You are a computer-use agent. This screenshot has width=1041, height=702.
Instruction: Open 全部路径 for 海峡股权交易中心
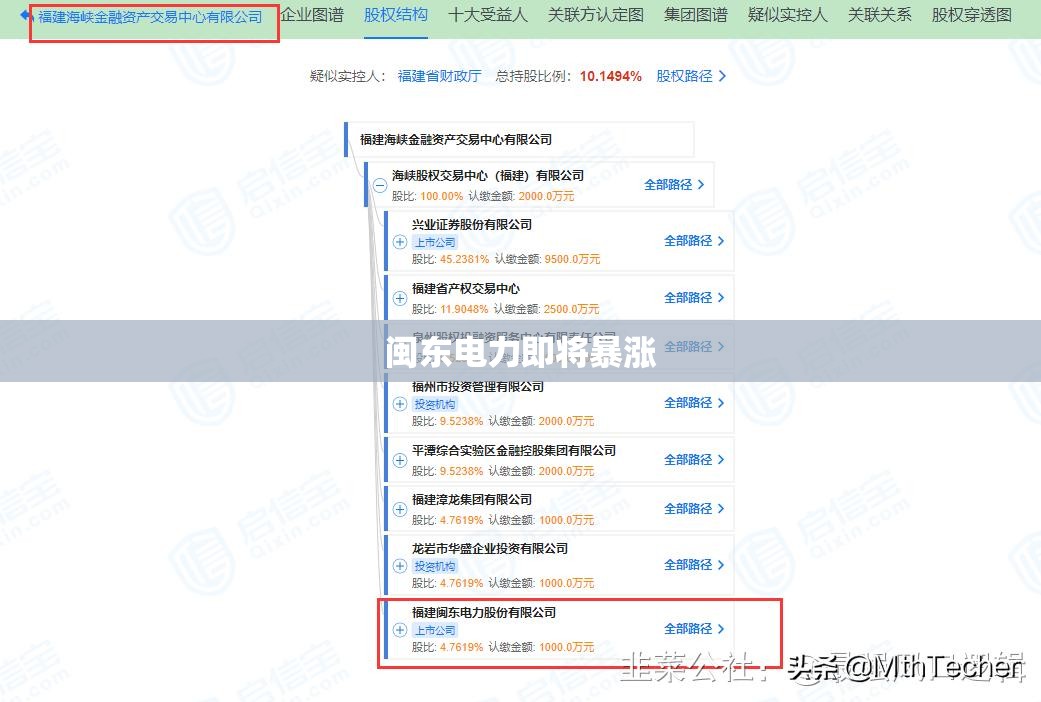(674, 185)
